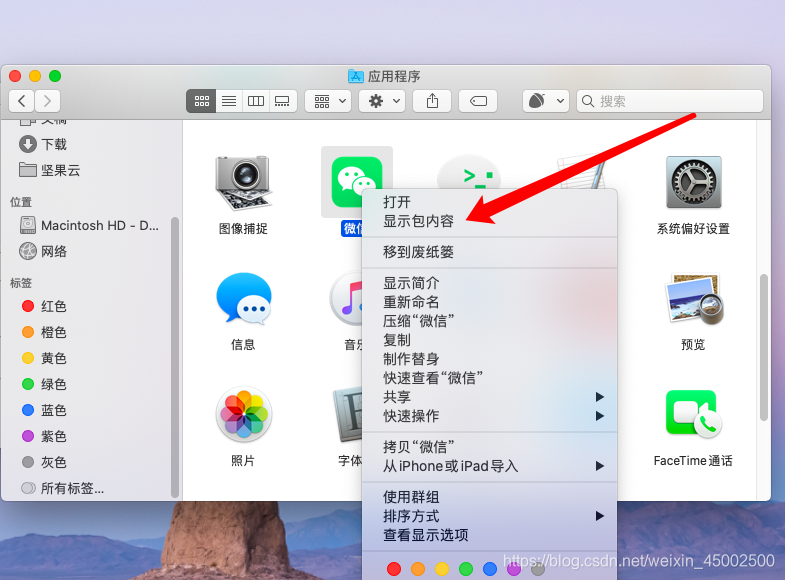
Task: Select the 绿色 tag in sidebar
Action: [44, 384]
